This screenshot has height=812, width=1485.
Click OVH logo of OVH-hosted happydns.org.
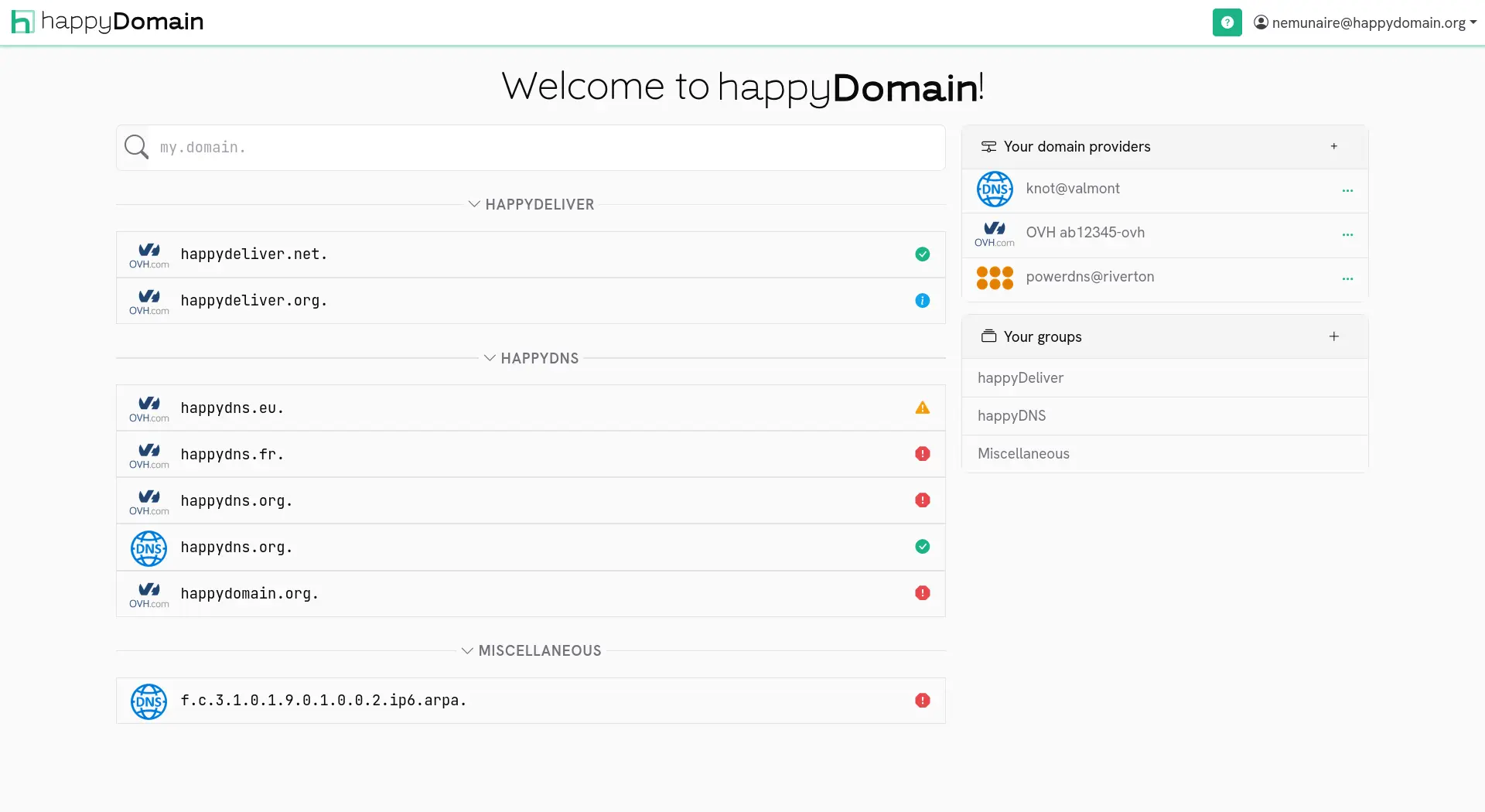149,502
